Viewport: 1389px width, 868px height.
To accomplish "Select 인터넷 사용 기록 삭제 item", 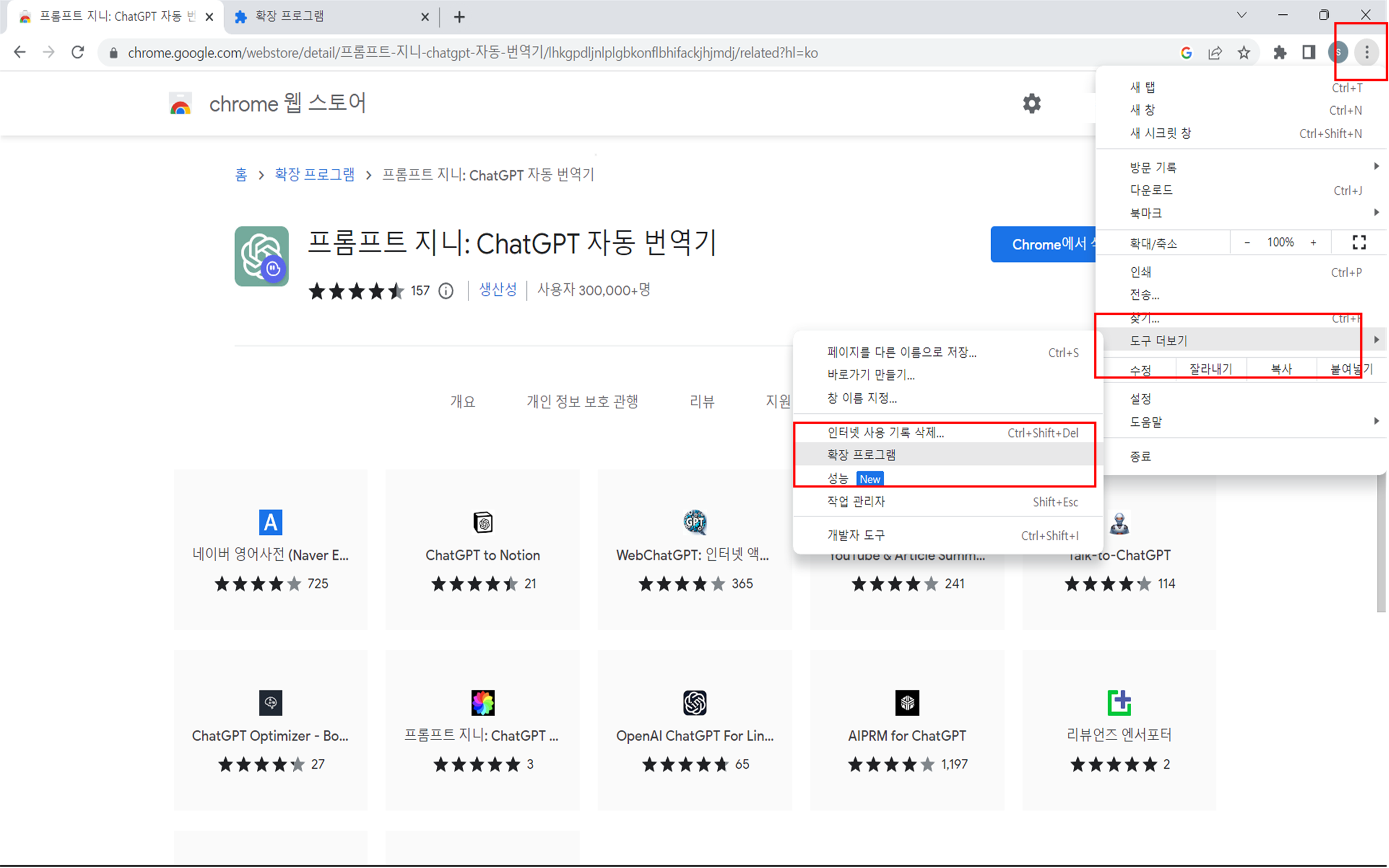I will tap(948, 432).
